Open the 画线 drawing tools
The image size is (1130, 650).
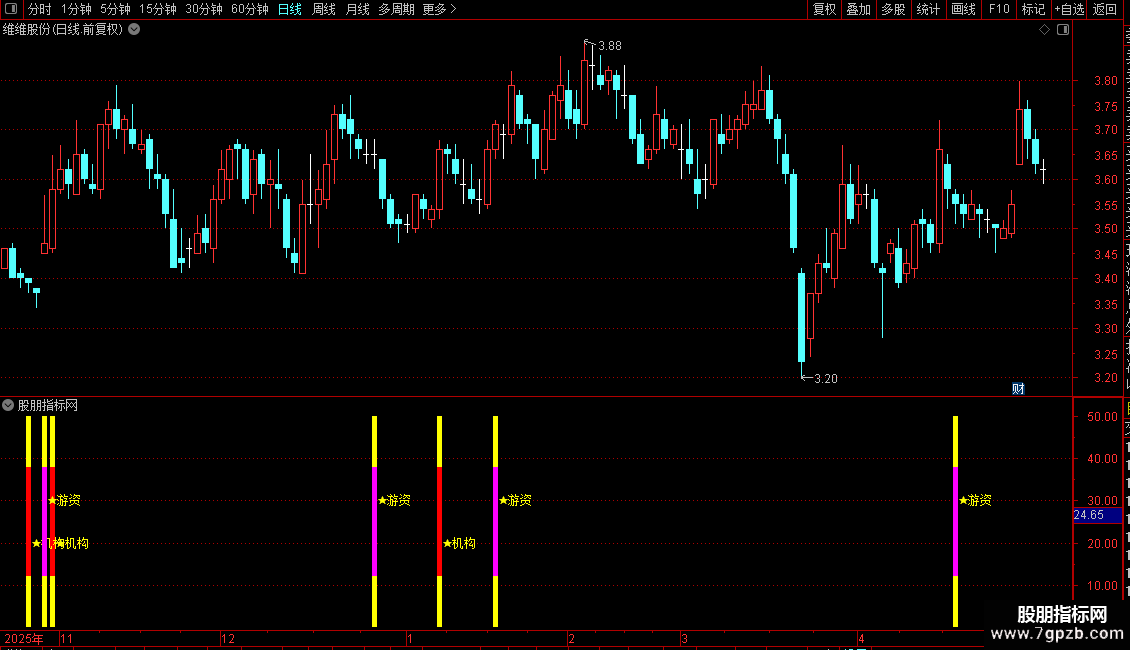point(964,9)
